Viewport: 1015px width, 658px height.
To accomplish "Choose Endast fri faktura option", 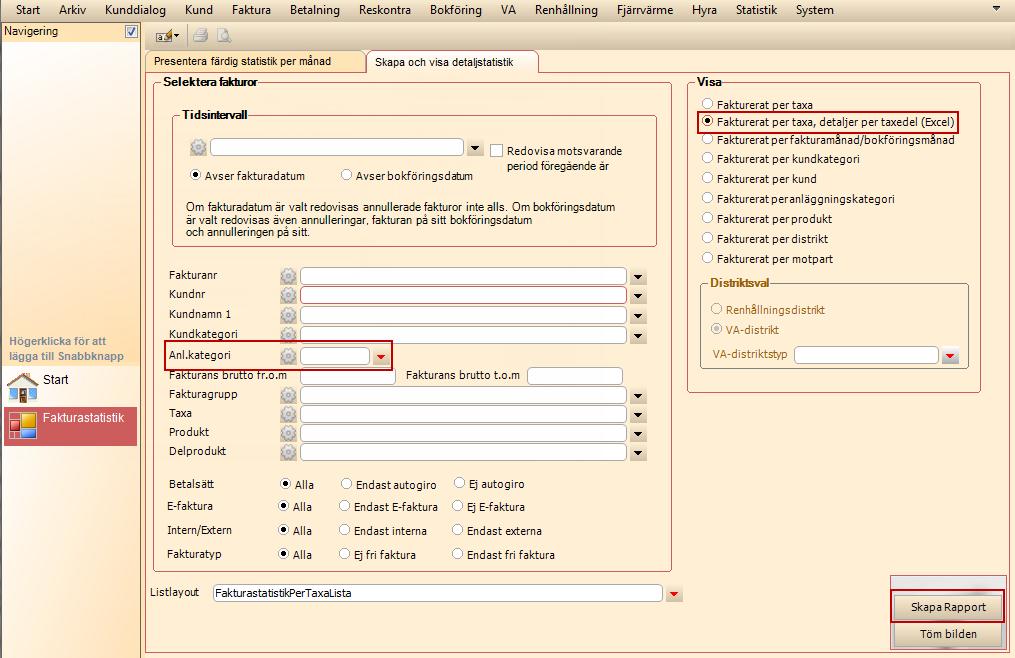I will pyautogui.click(x=458, y=554).
